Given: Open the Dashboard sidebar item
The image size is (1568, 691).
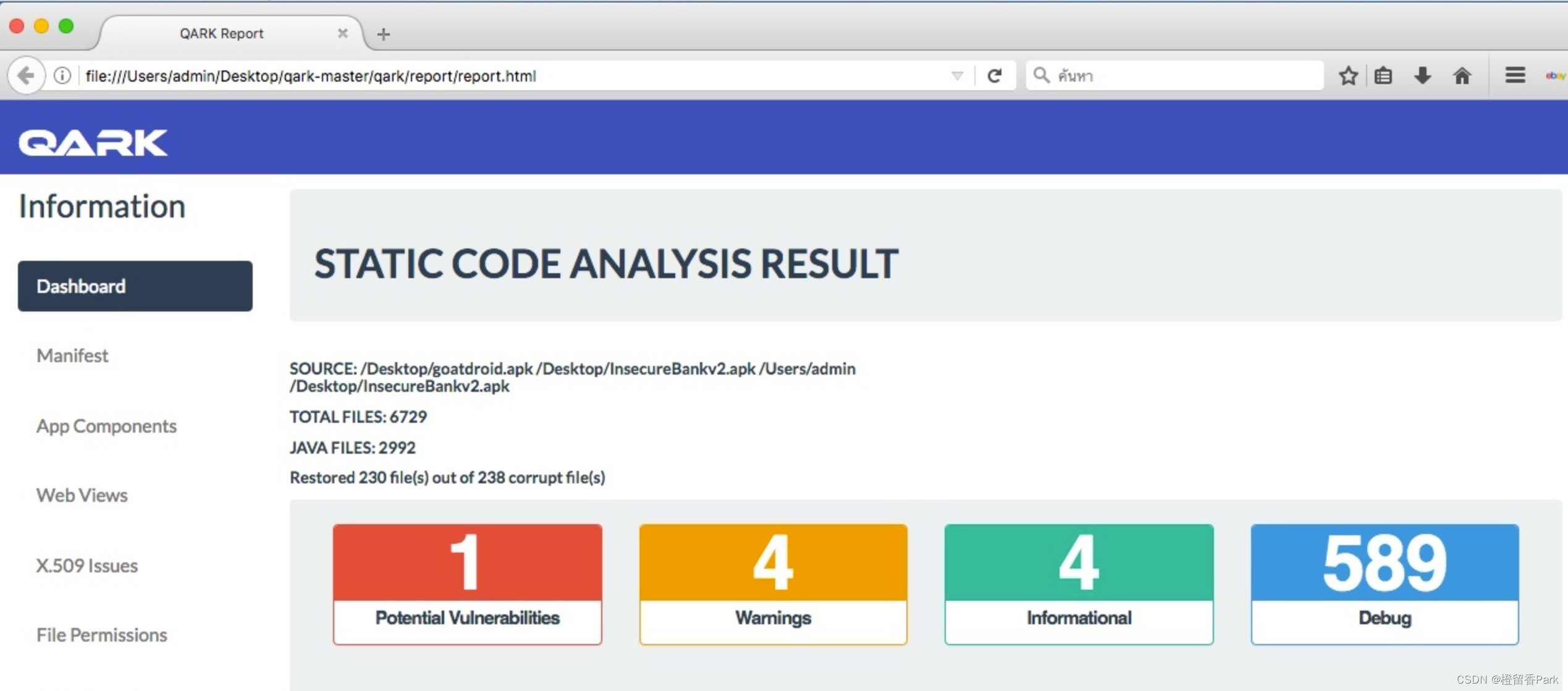Looking at the screenshot, I should click(x=135, y=286).
